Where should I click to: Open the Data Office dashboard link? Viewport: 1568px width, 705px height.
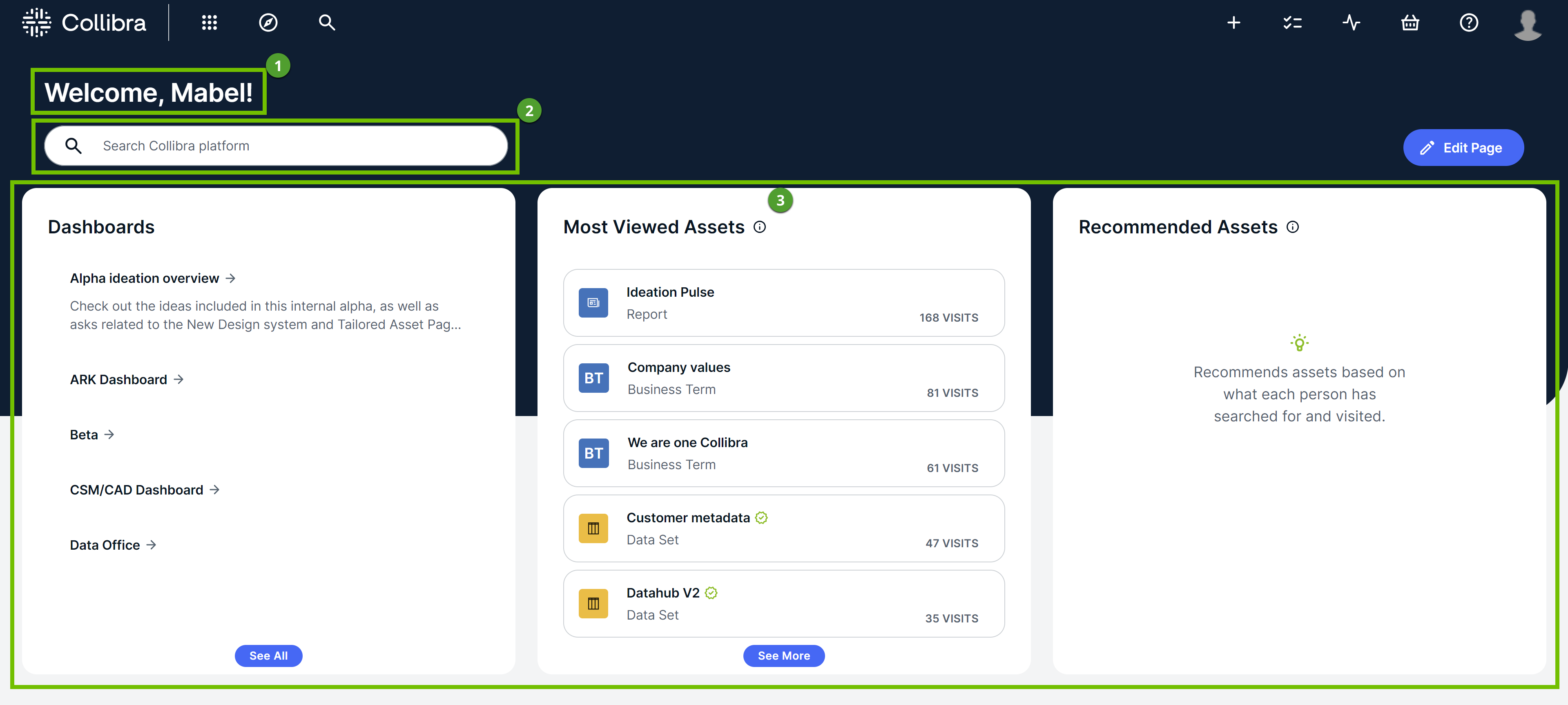(x=105, y=545)
